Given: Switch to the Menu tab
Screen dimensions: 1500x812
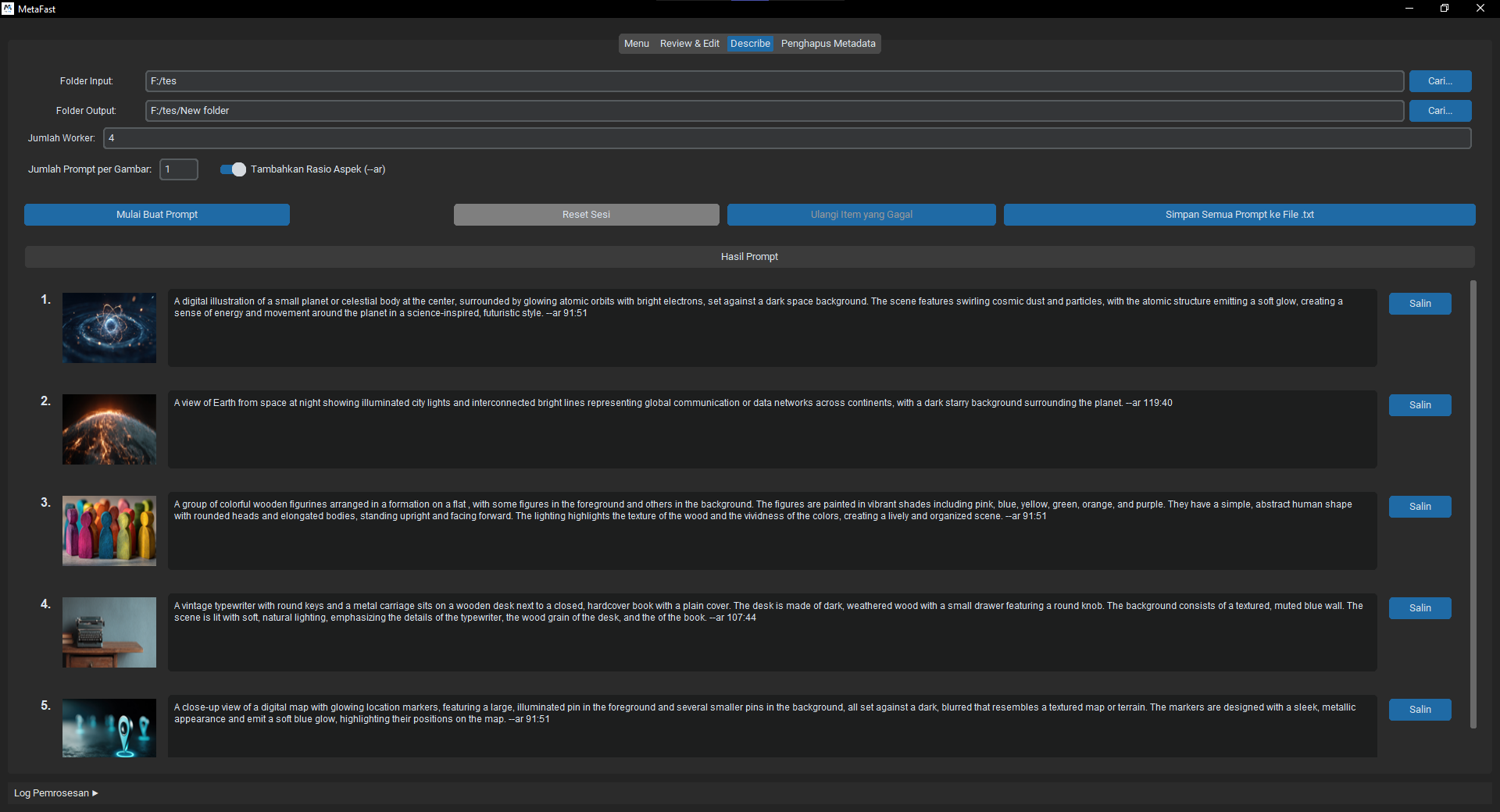Looking at the screenshot, I should pos(636,44).
